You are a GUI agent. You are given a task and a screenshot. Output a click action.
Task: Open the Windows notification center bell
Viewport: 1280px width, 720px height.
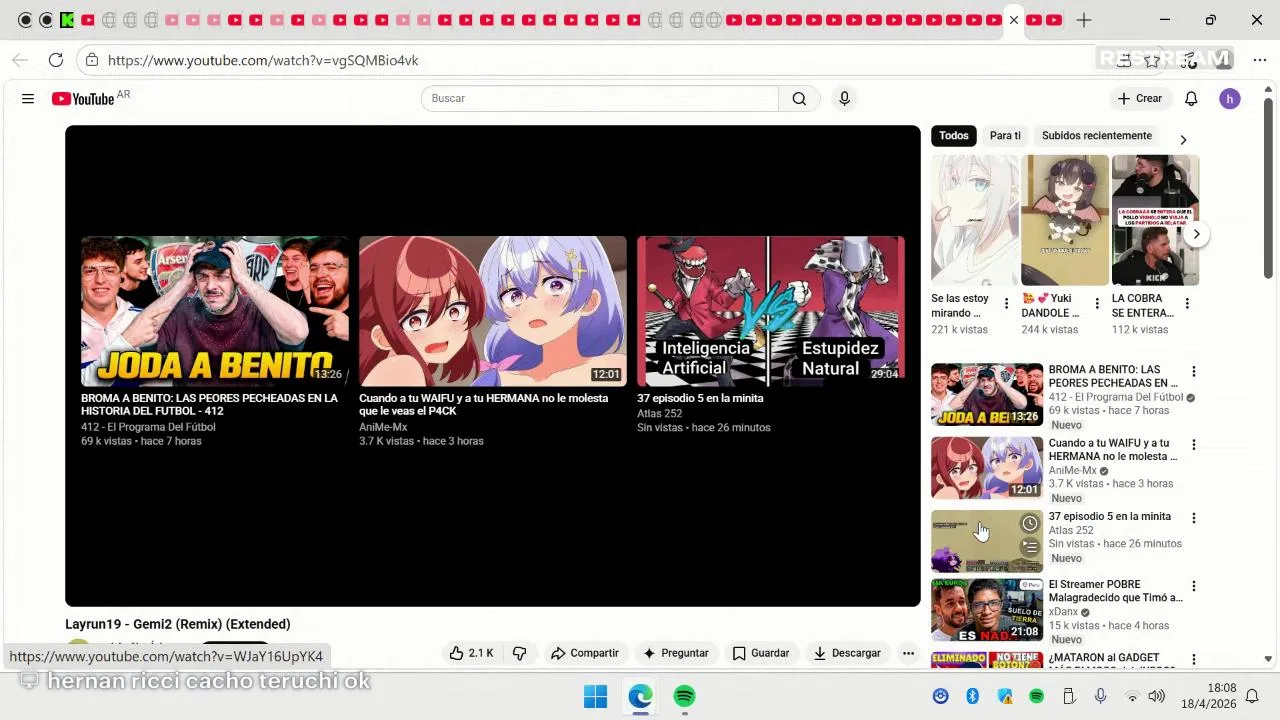click(1252, 696)
